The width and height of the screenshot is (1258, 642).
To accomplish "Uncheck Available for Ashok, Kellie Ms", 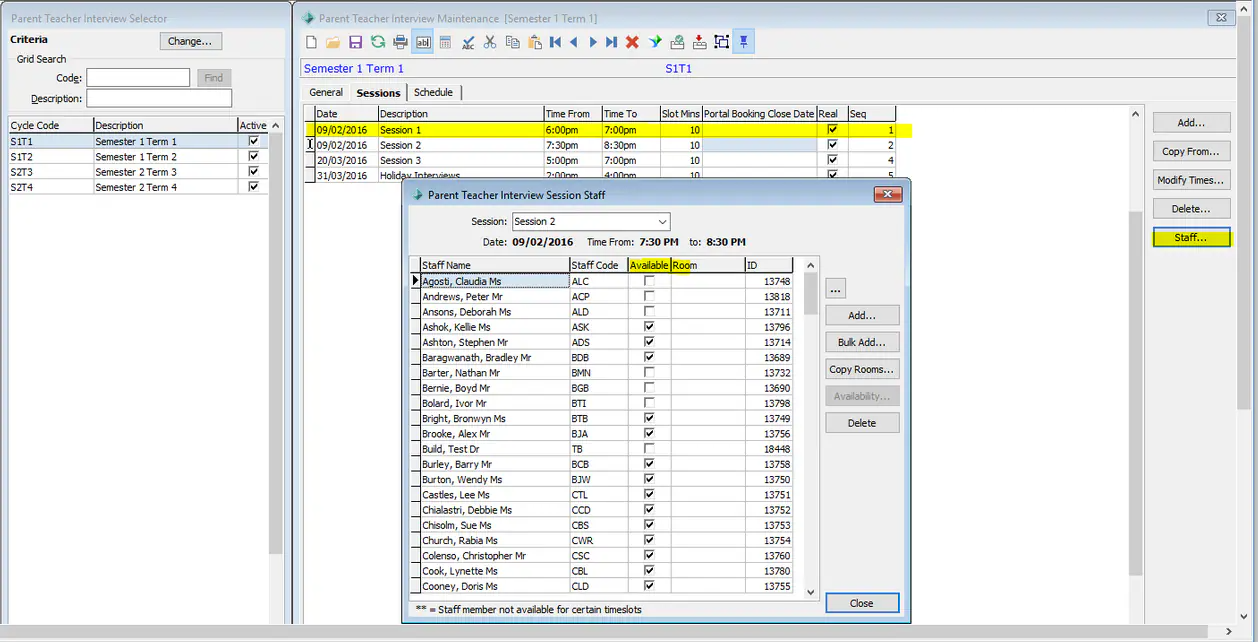I will 649,327.
